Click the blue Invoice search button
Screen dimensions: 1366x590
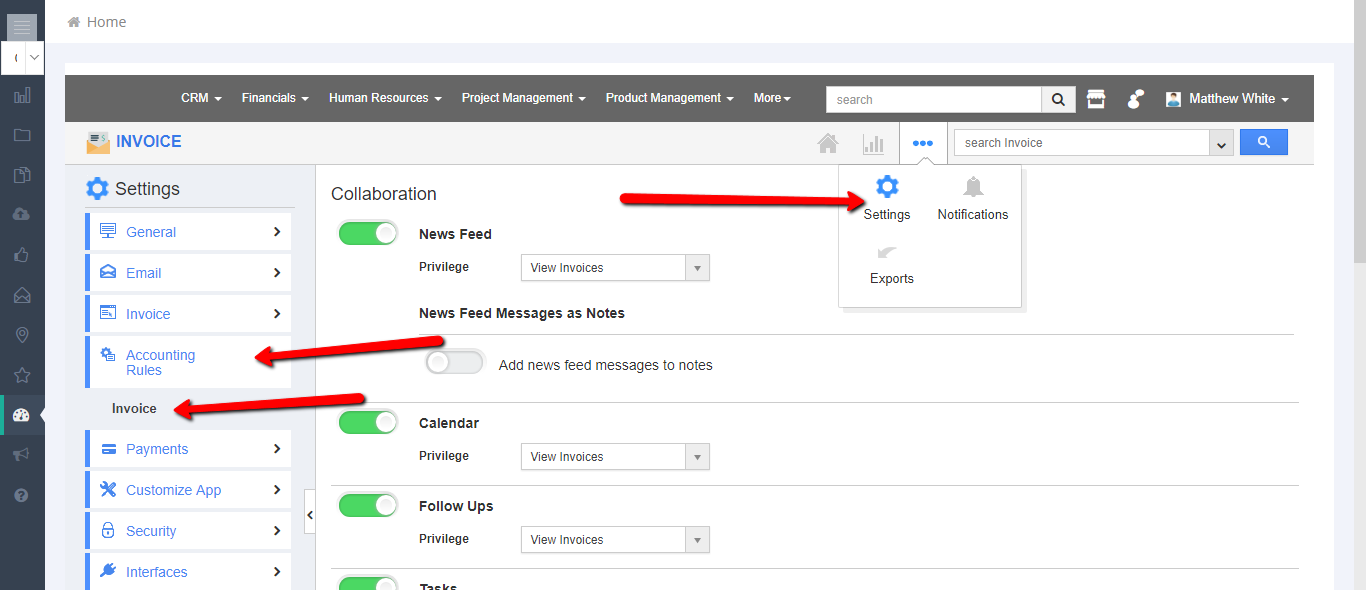coord(1263,142)
